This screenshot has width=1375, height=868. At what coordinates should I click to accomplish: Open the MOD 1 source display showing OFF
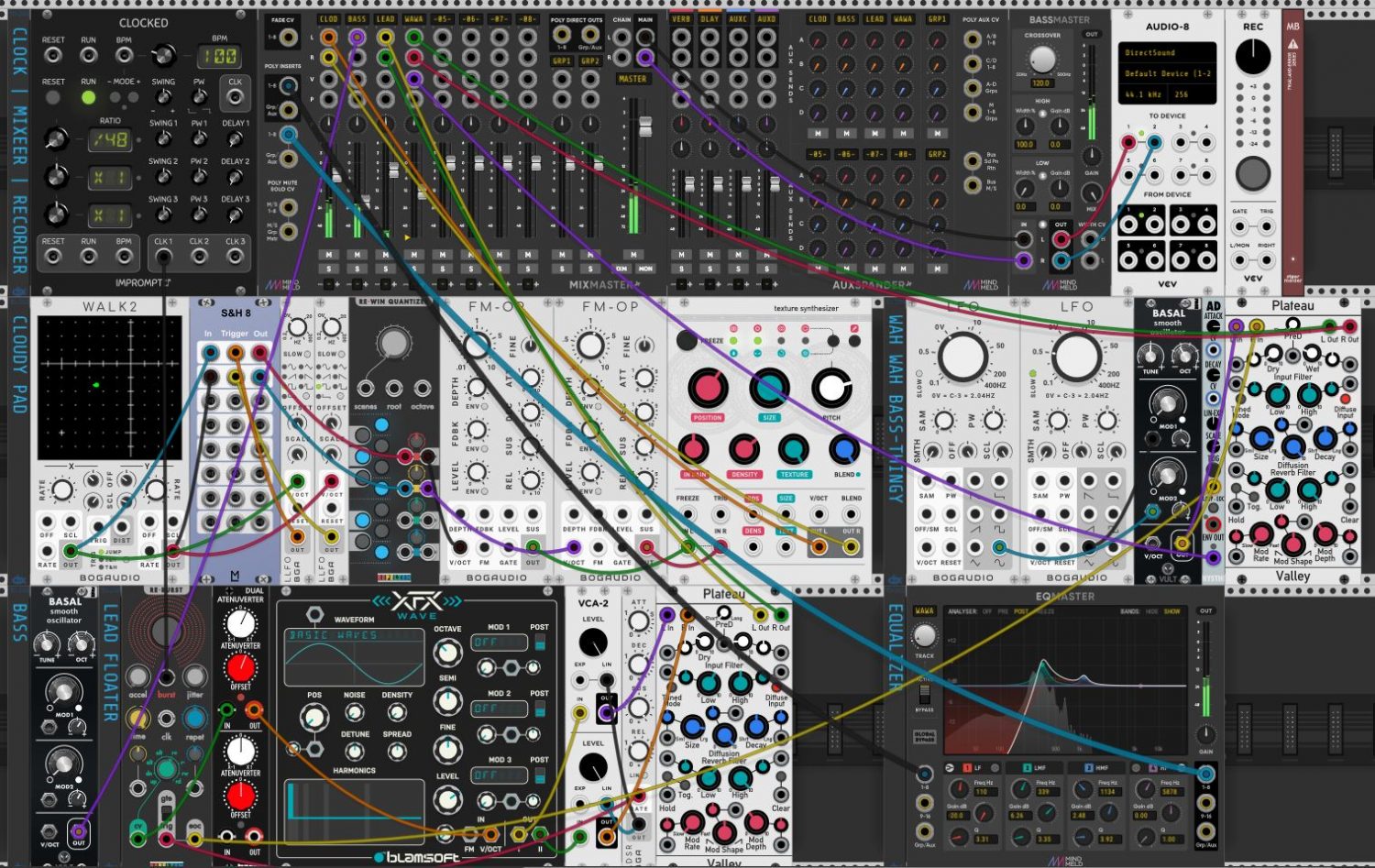pos(499,643)
